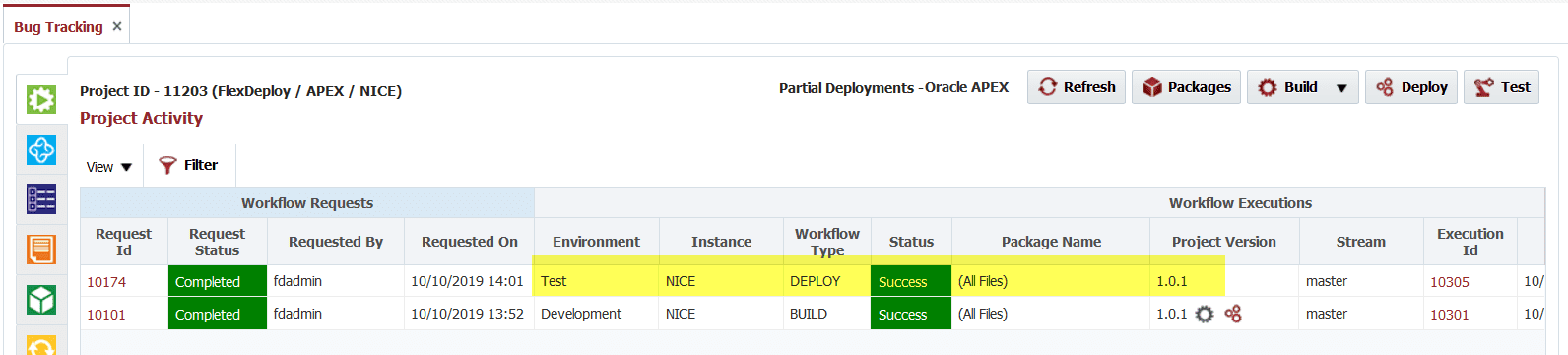
Task: Select (All Files) package in Test row
Action: [1051, 281]
